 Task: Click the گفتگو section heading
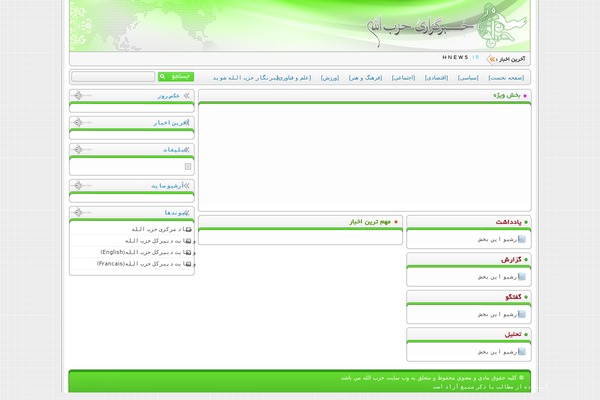(x=513, y=297)
